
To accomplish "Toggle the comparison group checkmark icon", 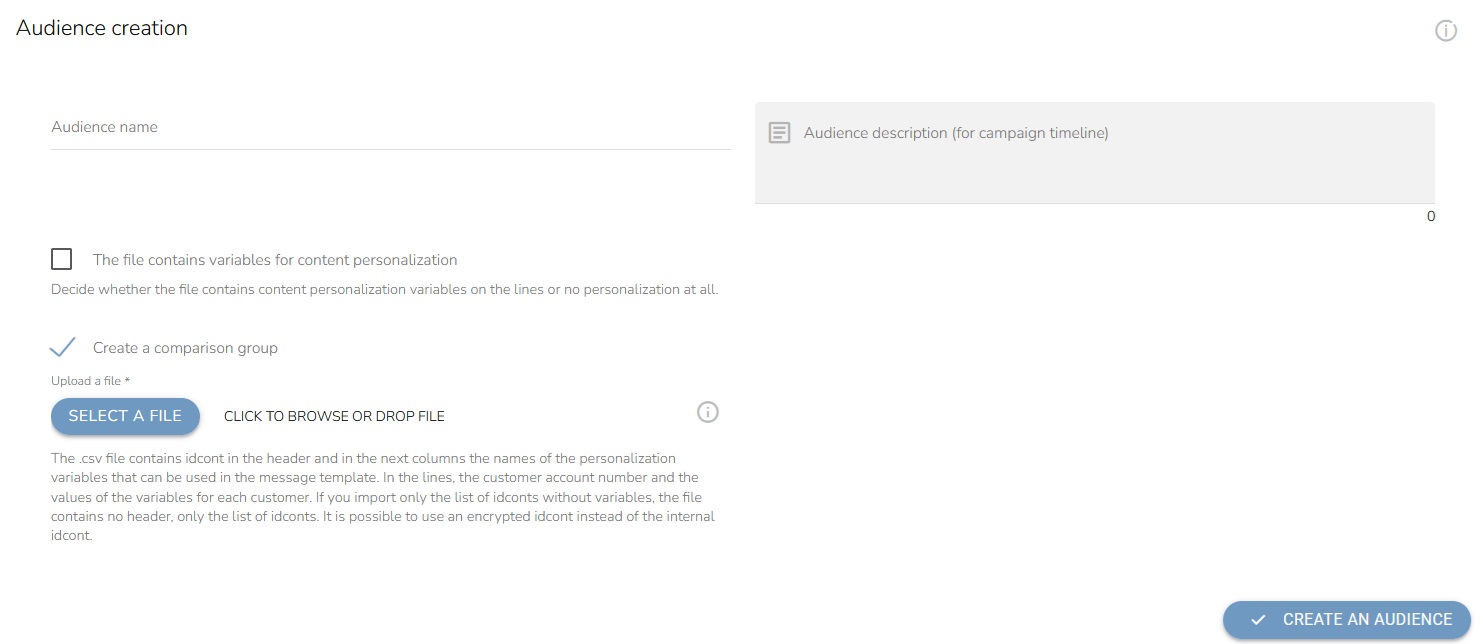I will pyautogui.click(x=62, y=347).
